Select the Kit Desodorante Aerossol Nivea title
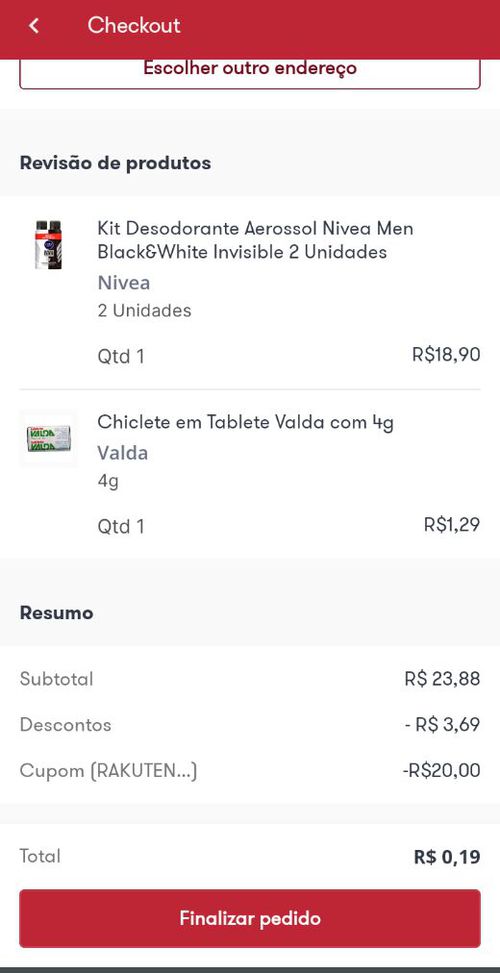This screenshot has height=973, width=500. click(255, 240)
